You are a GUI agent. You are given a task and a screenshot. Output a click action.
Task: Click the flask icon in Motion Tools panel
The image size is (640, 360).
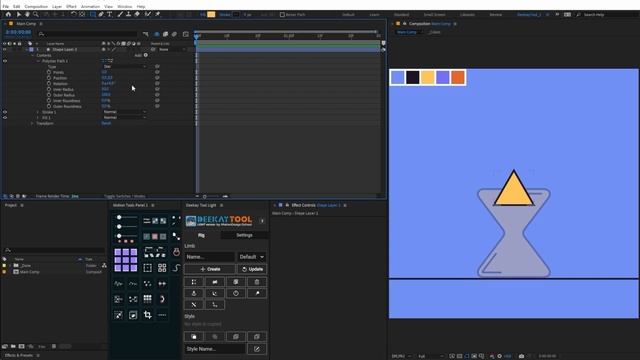176,252
